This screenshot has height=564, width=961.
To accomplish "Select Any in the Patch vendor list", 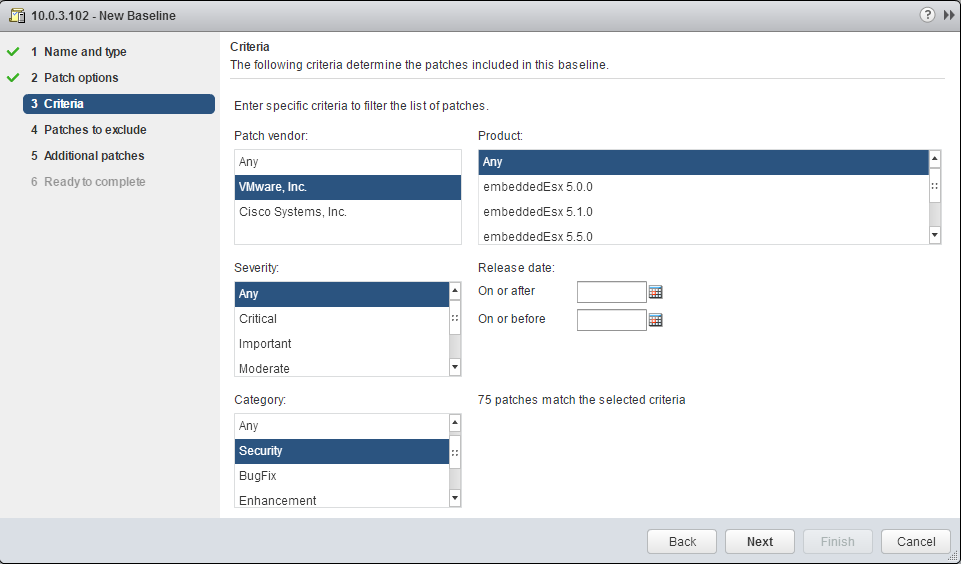I will coord(249,162).
